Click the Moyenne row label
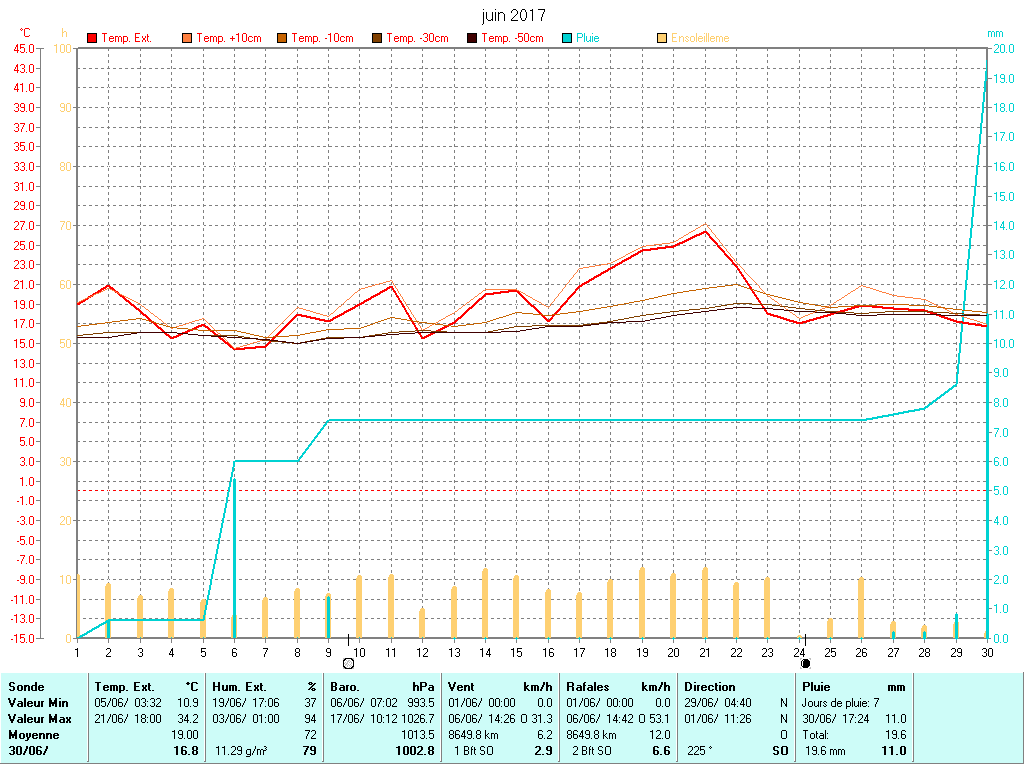This screenshot has height=764, width=1024. point(32,735)
